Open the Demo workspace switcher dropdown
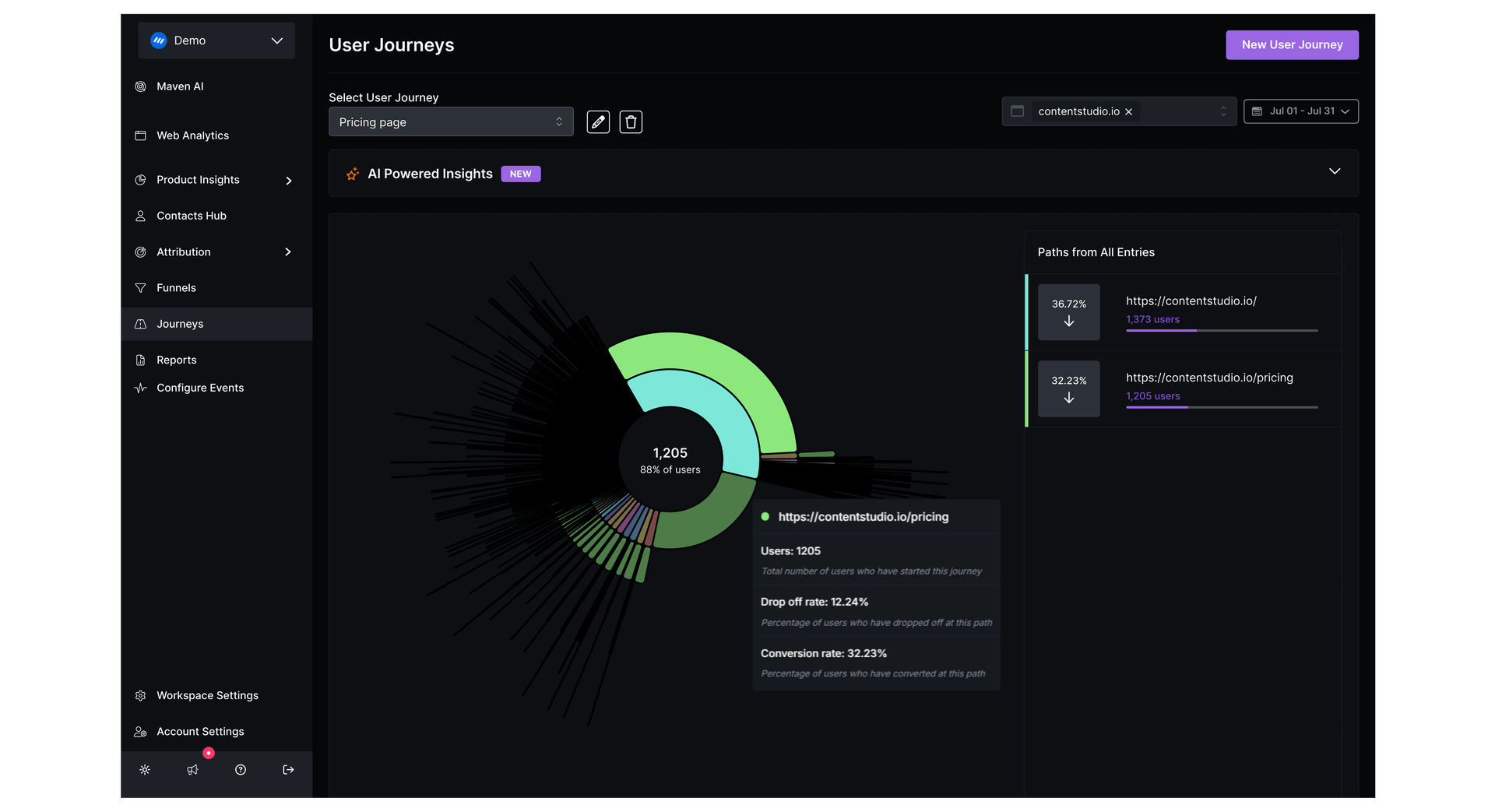1495x812 pixels. point(216,40)
